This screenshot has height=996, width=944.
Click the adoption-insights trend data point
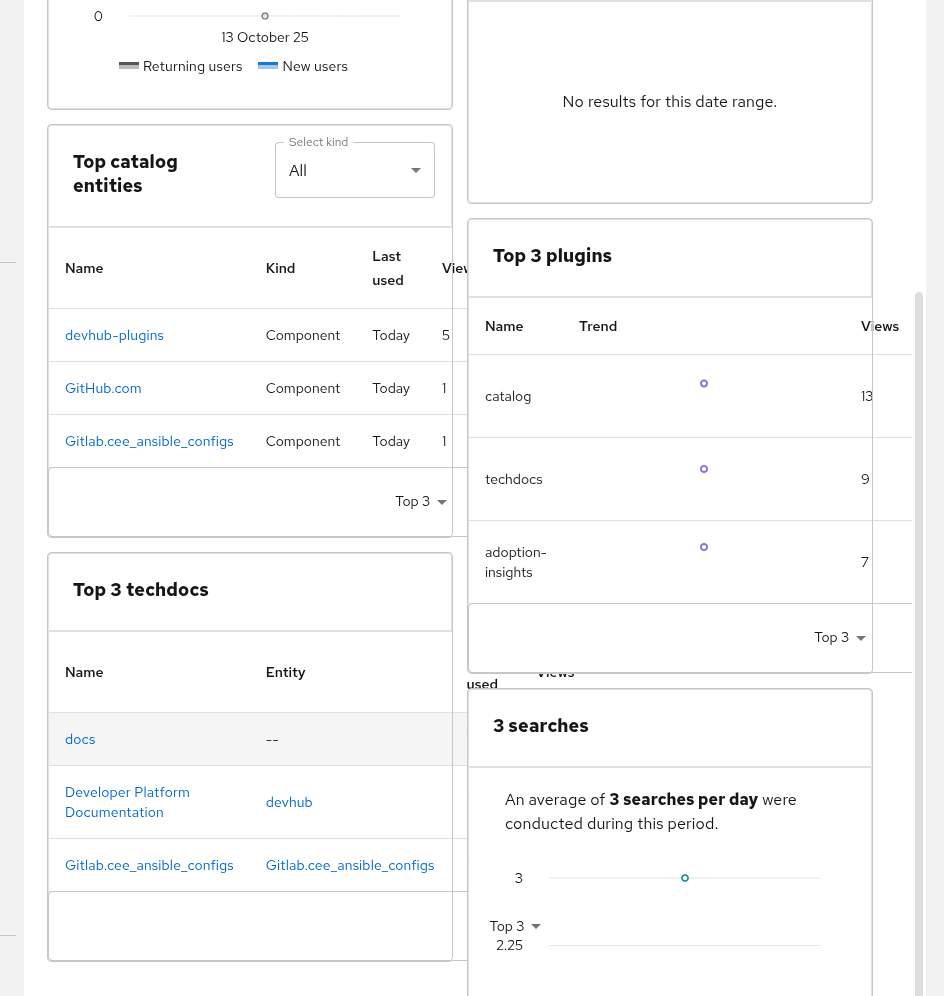[x=704, y=547]
